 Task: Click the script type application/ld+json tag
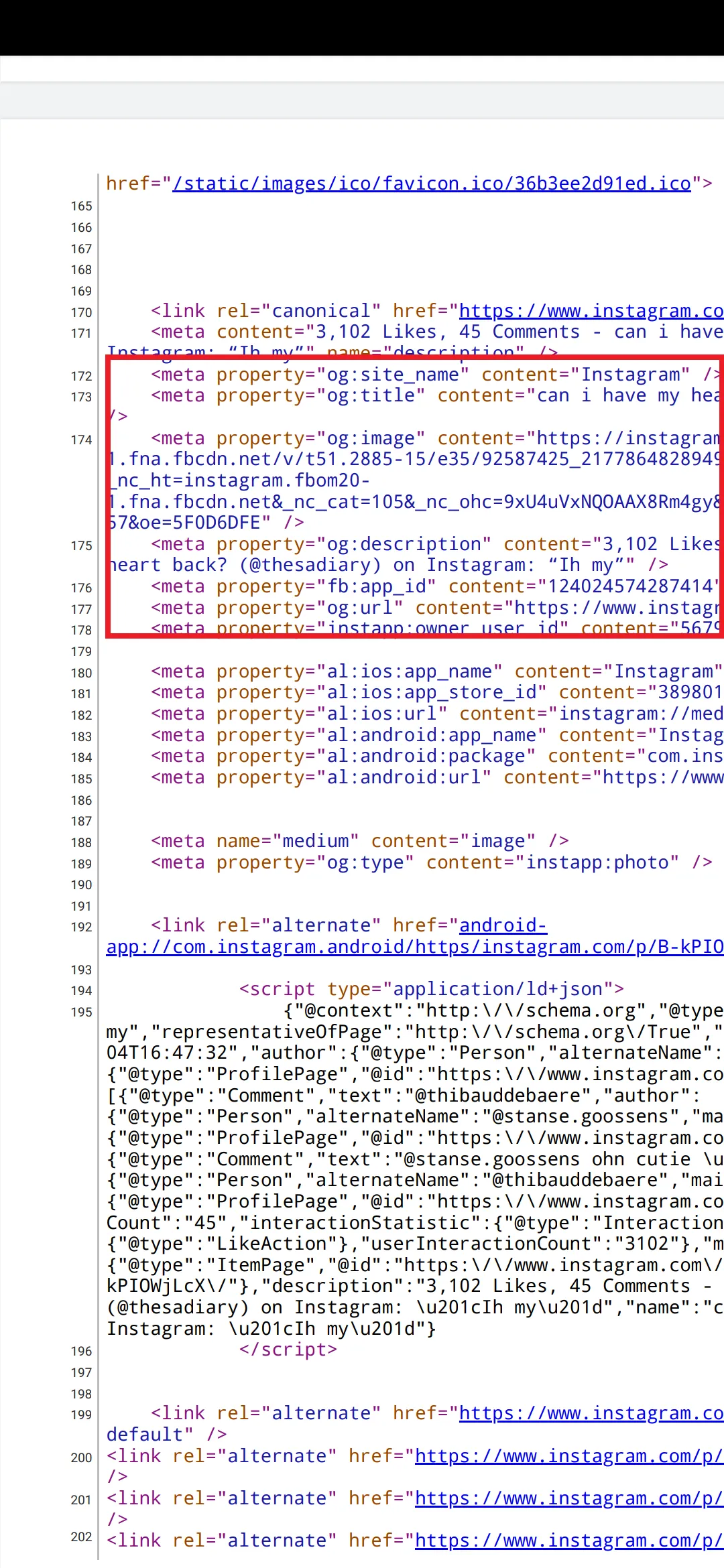coord(432,989)
